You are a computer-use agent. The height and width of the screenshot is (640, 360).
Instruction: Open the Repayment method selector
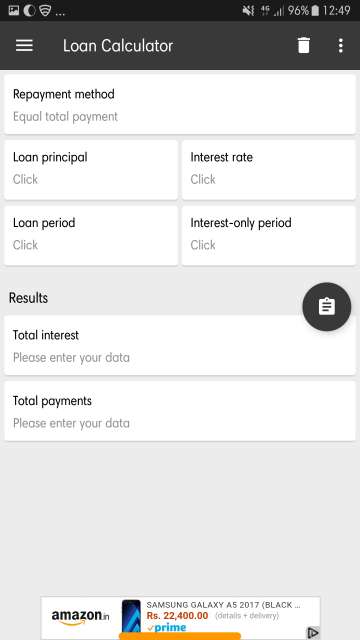click(x=180, y=104)
